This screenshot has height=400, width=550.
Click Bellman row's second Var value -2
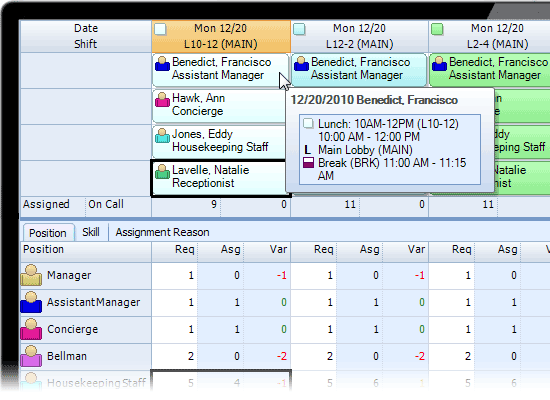point(420,356)
